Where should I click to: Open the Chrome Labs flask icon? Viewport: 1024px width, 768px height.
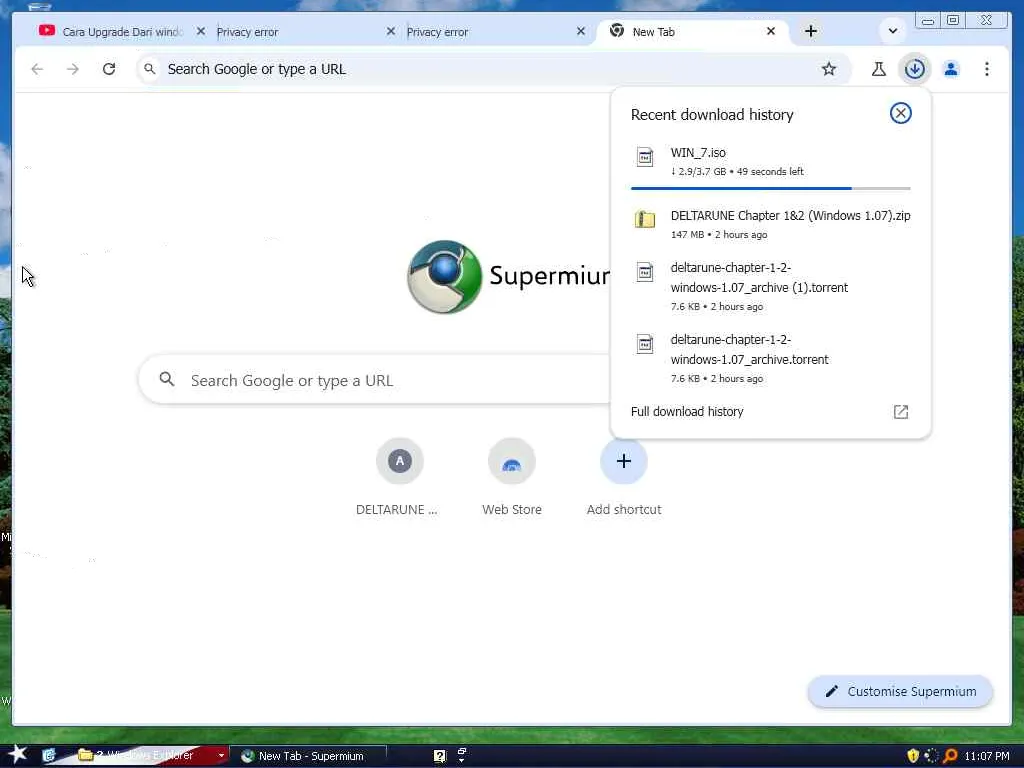click(878, 69)
